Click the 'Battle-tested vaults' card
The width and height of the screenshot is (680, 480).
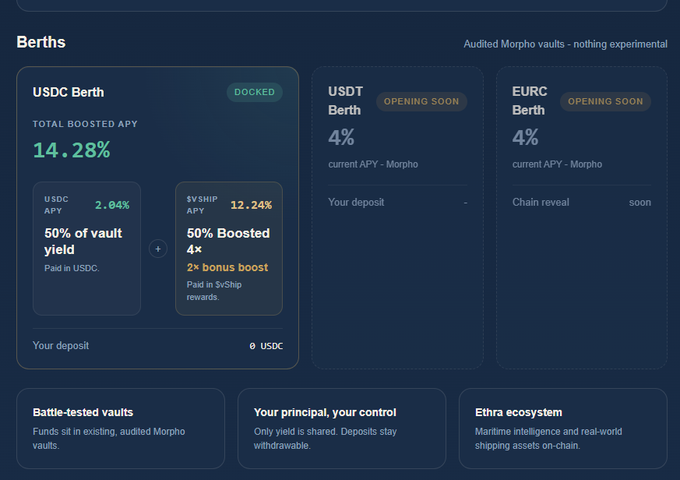tap(121, 428)
